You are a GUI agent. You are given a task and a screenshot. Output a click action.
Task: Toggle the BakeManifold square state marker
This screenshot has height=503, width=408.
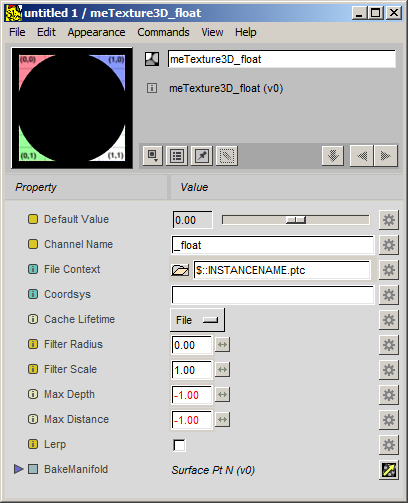click(x=33, y=469)
